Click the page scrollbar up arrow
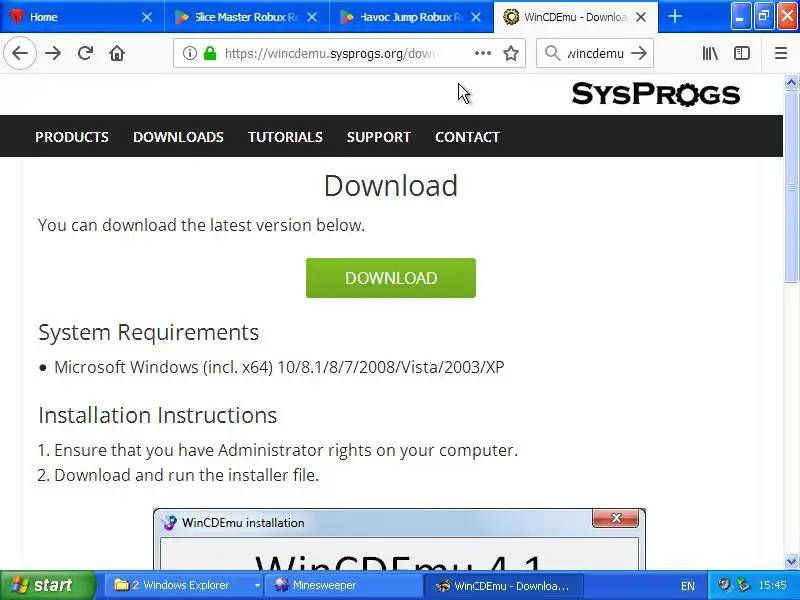 tap(791, 82)
